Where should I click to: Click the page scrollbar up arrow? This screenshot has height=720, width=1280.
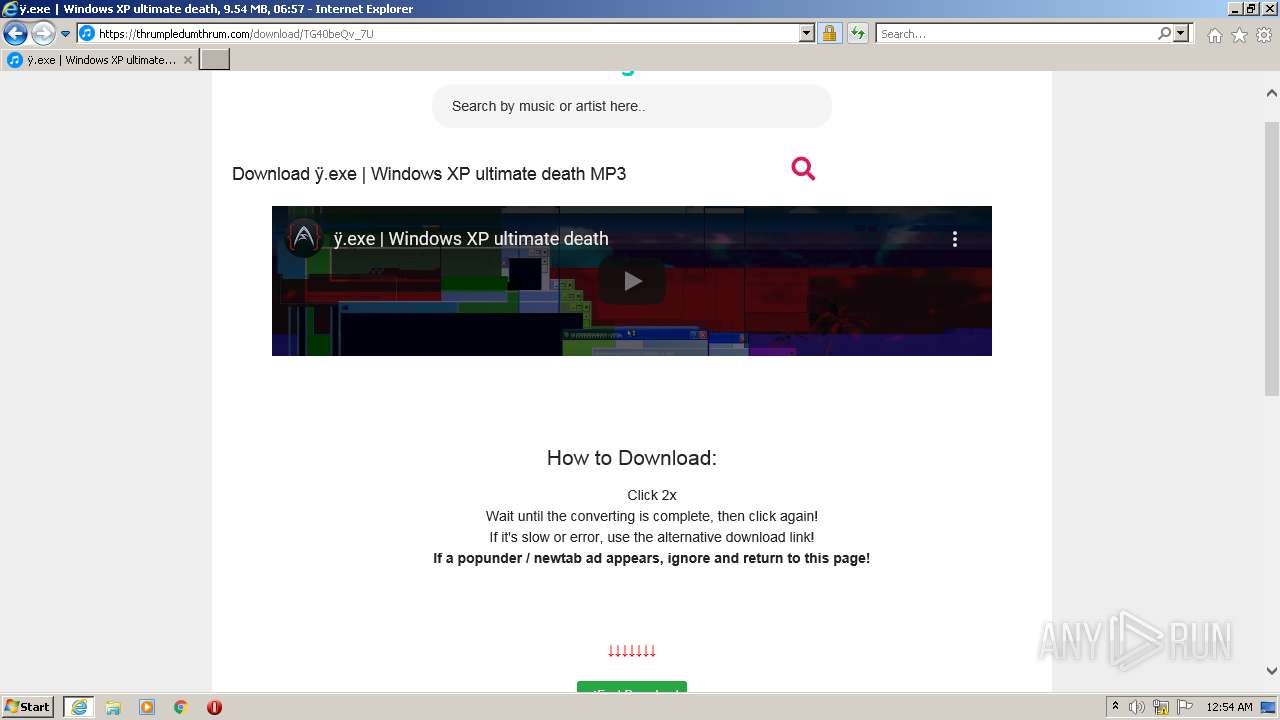tap(1271, 93)
